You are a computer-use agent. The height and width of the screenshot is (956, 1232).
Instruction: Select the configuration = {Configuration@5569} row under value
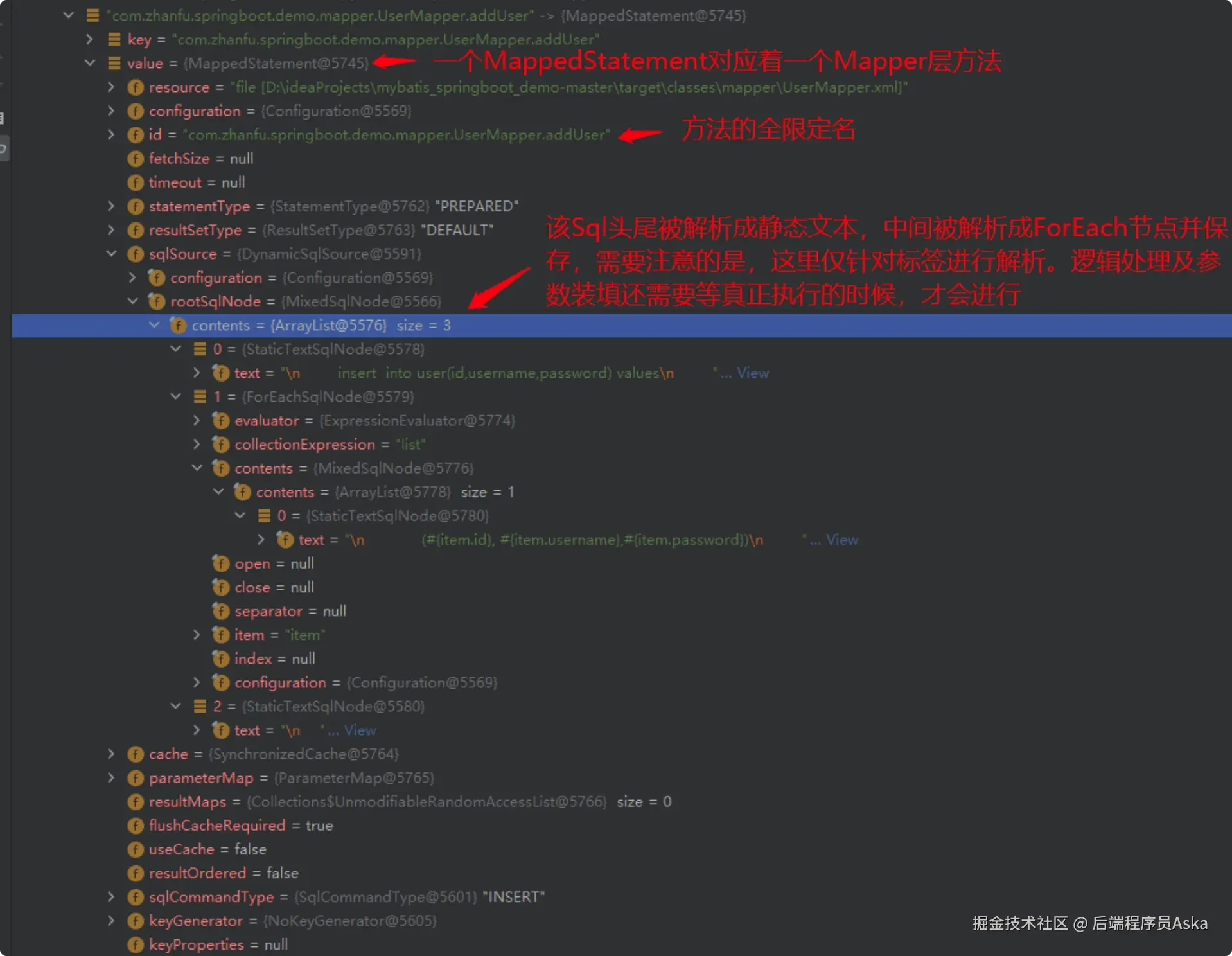pyautogui.click(x=621, y=111)
